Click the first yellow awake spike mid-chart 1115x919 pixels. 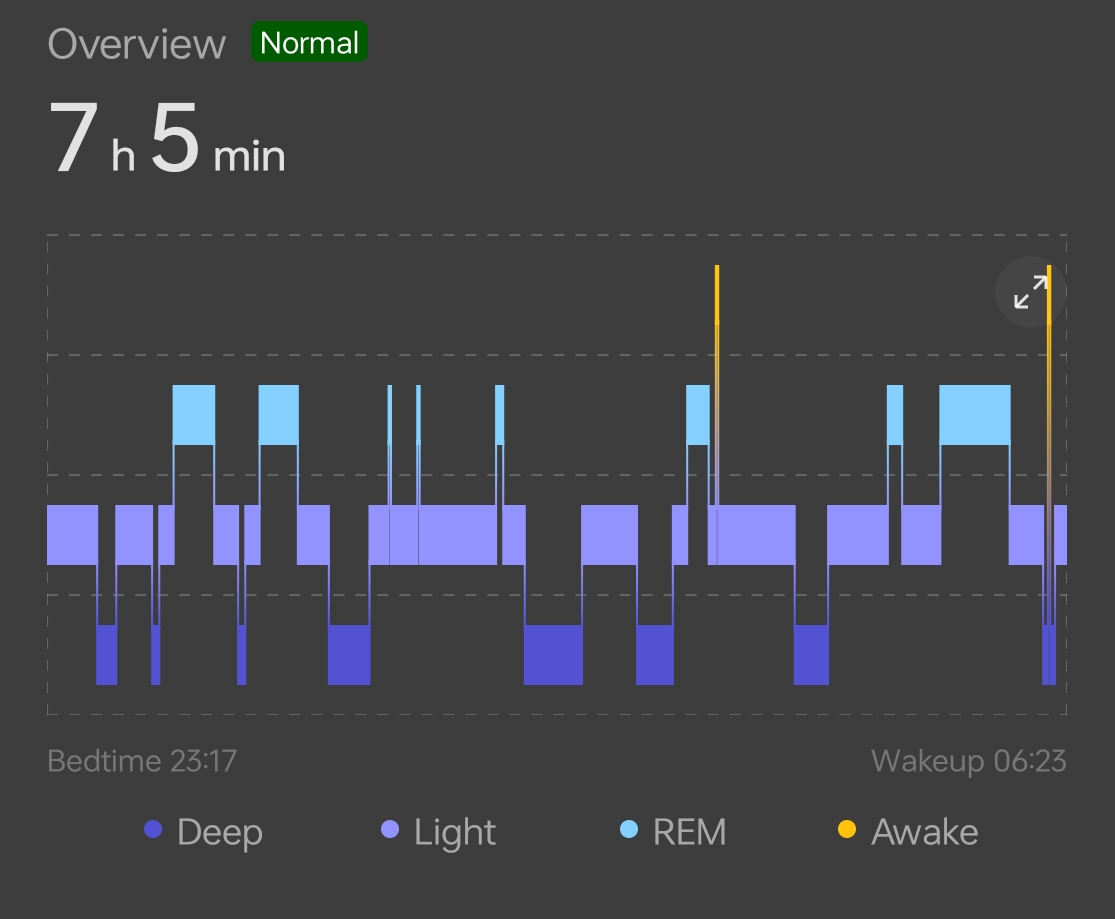[717, 330]
